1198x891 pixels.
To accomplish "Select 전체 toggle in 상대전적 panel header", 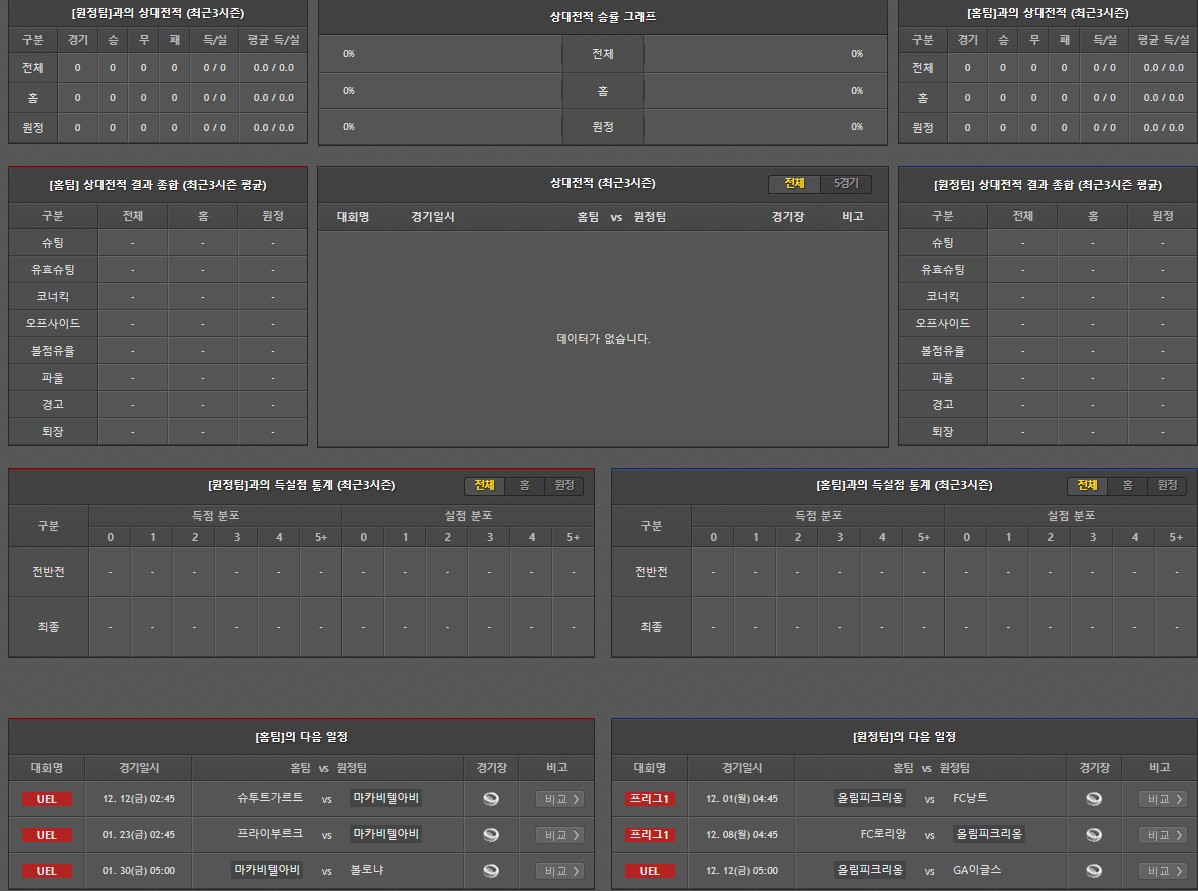I will click(x=794, y=184).
